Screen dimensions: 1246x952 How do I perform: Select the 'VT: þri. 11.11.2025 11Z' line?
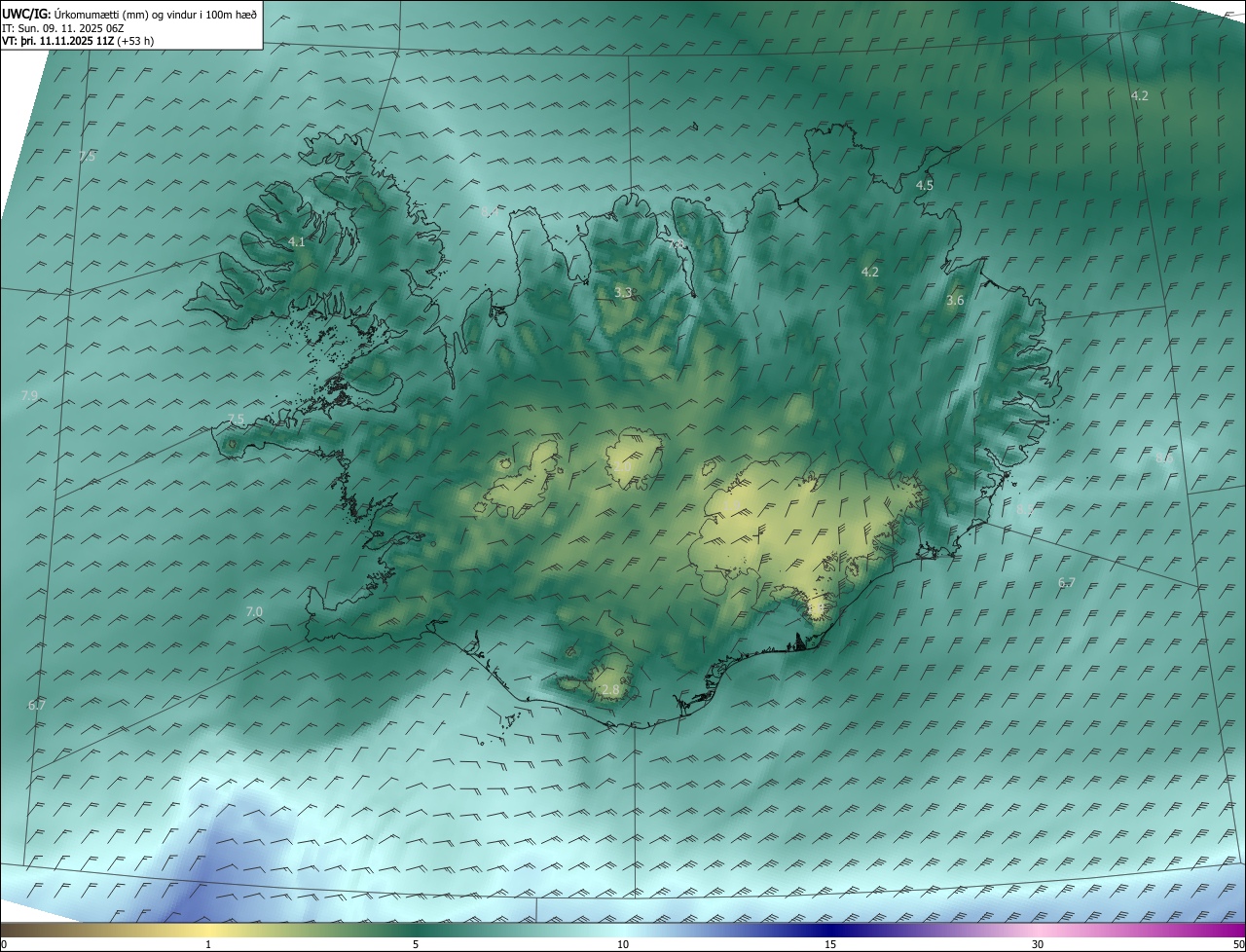(57, 41)
